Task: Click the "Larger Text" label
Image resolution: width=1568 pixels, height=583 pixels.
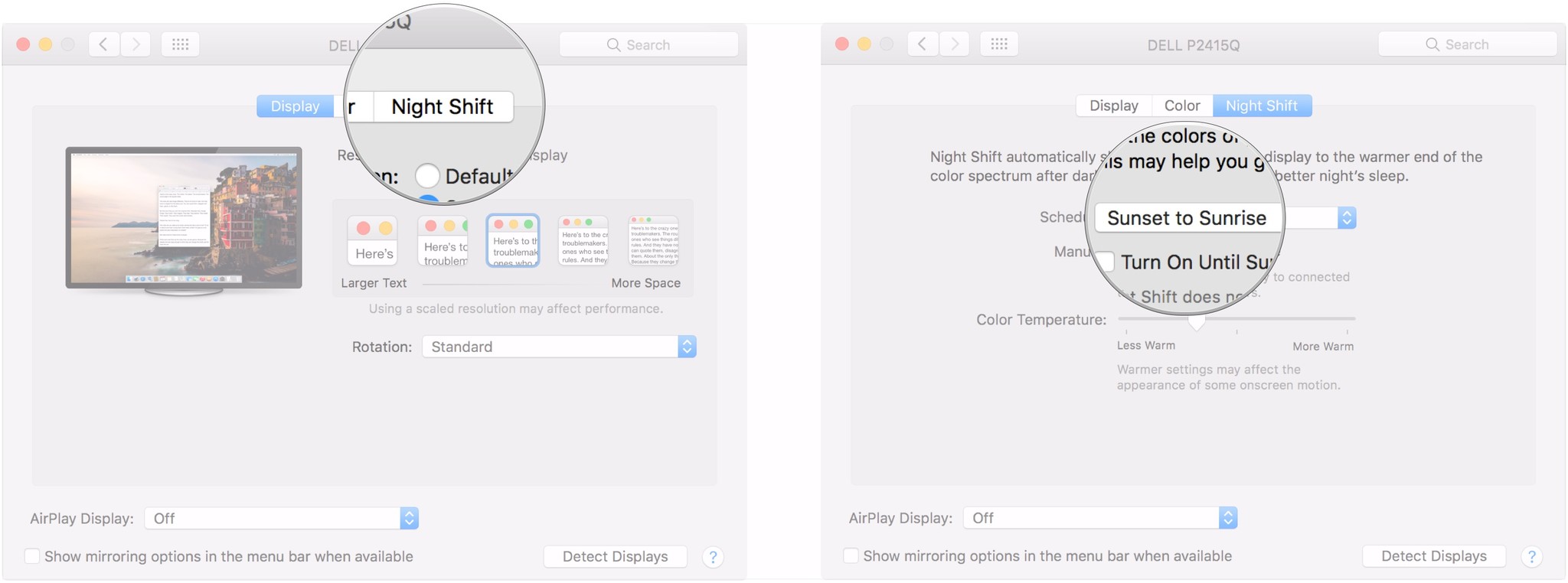Action: 374,283
